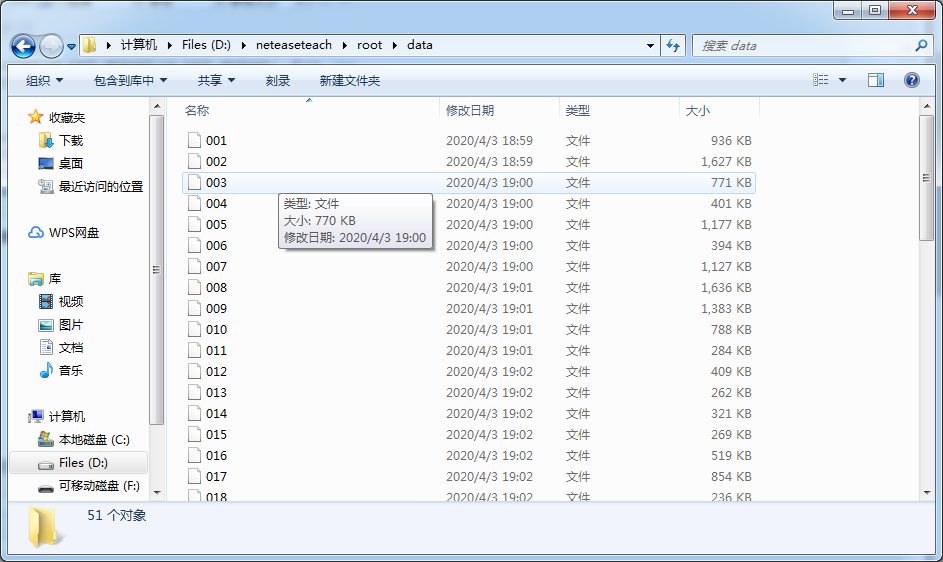Focus the 搜索 data search box
This screenshot has height=562, width=943.
(803, 46)
